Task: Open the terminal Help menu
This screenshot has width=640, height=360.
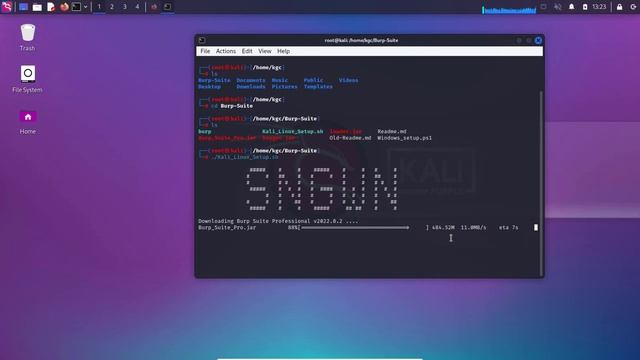Action: click(x=283, y=51)
